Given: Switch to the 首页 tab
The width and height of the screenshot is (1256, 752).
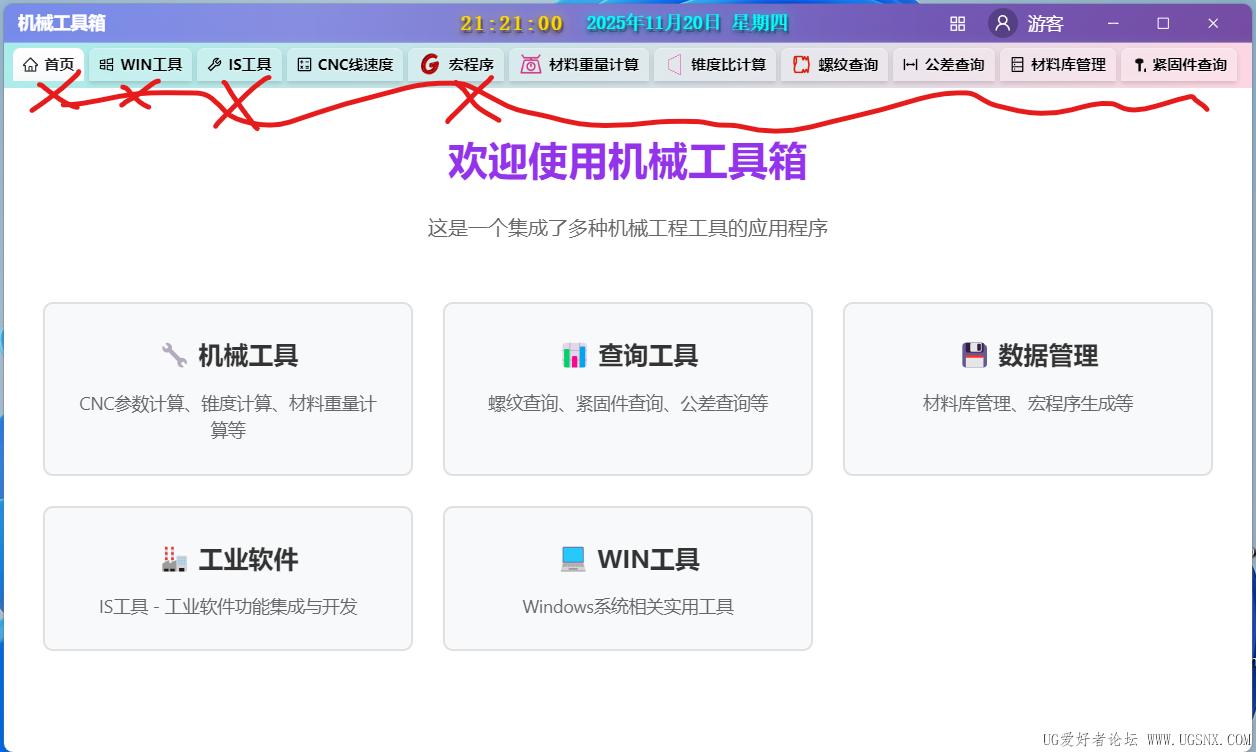Looking at the screenshot, I should 48,64.
